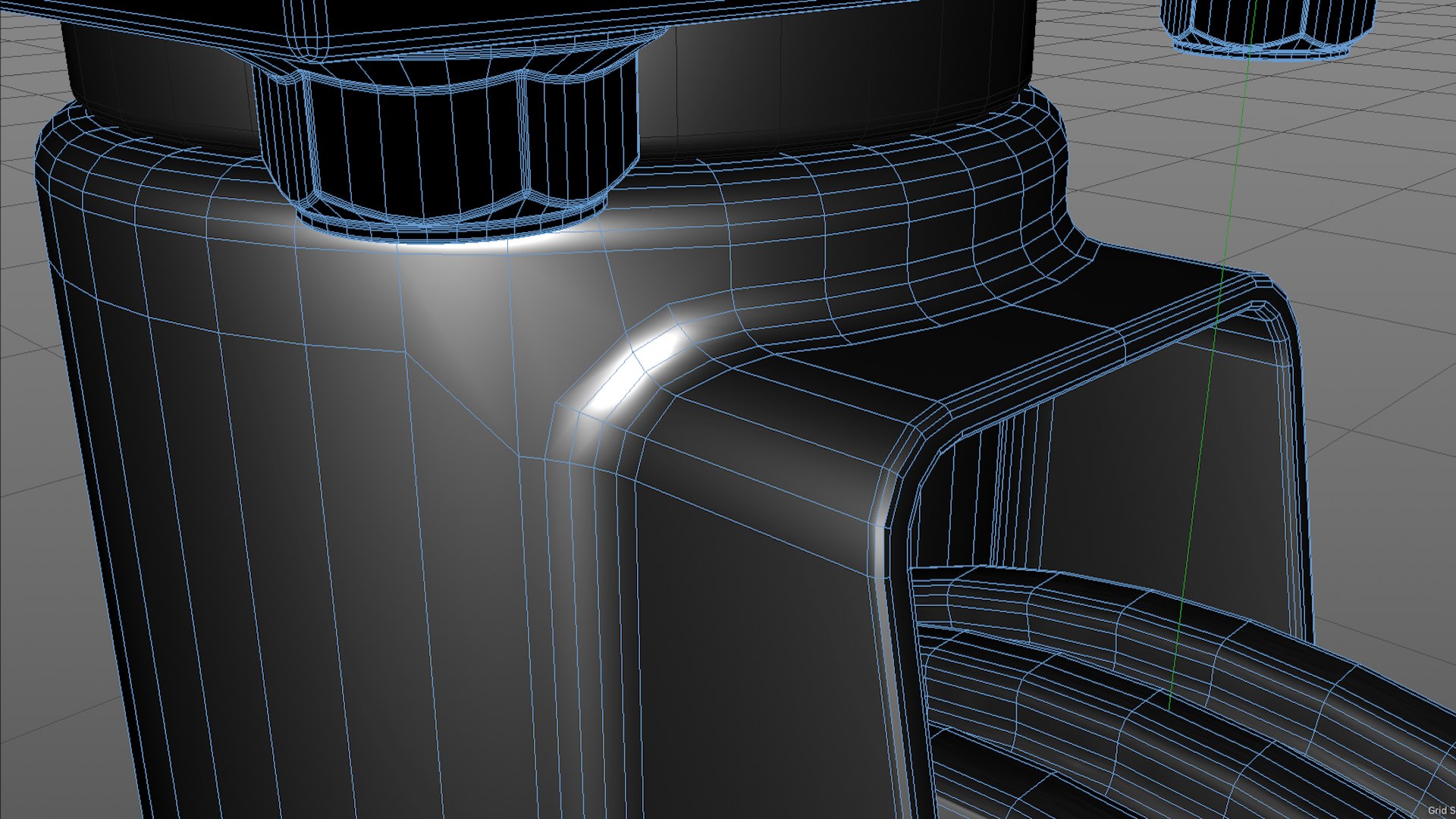Click the Grid S label in the viewport corner
The width and height of the screenshot is (1456, 819).
[x=1442, y=811]
